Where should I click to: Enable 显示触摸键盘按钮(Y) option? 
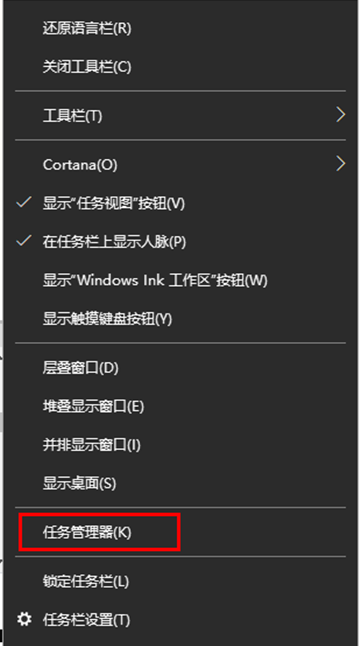tap(180, 319)
